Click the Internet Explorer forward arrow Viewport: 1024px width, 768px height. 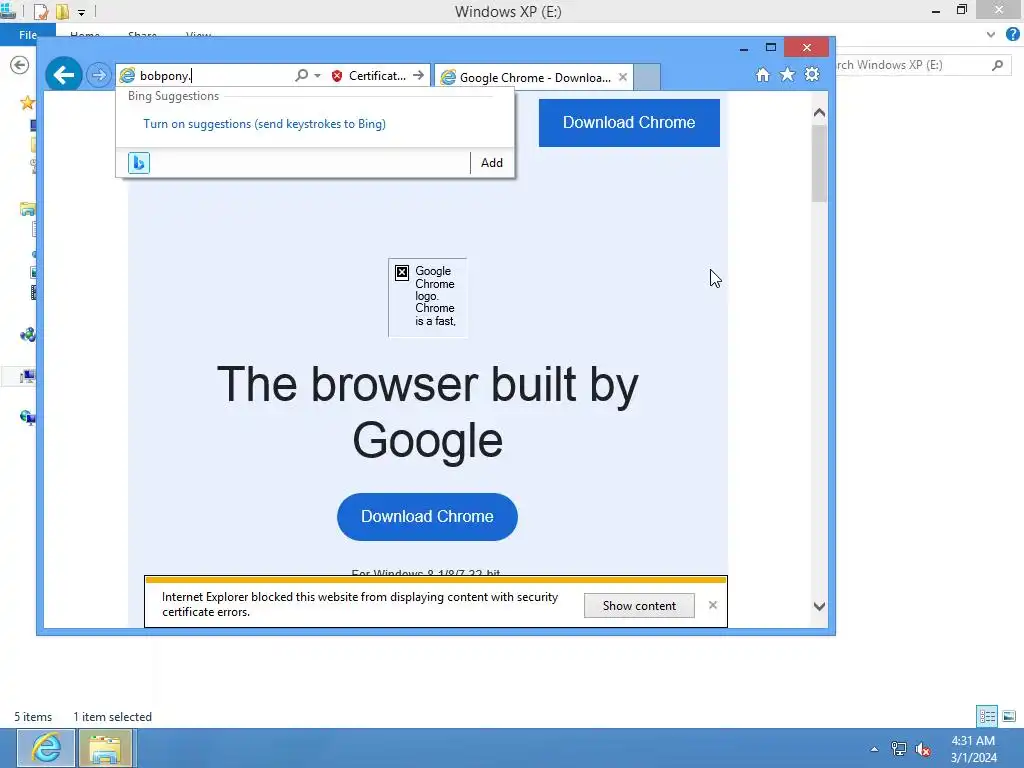pyautogui.click(x=99, y=75)
